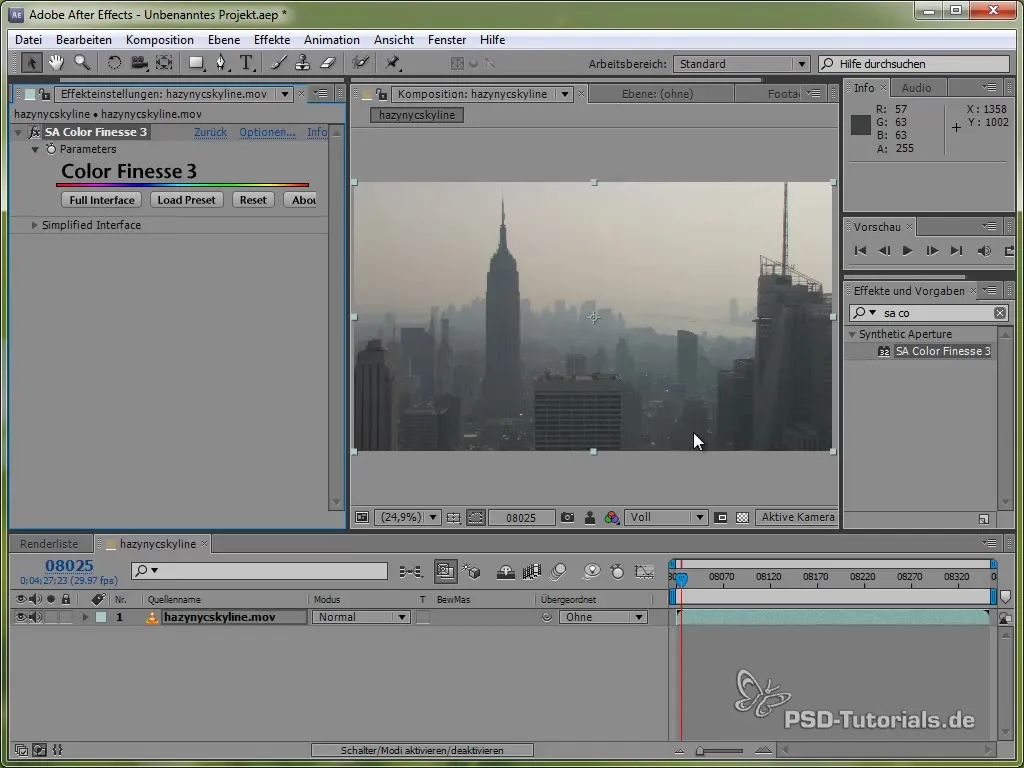
Task: Select the Zoom magnifier tool
Action: [x=82, y=63]
